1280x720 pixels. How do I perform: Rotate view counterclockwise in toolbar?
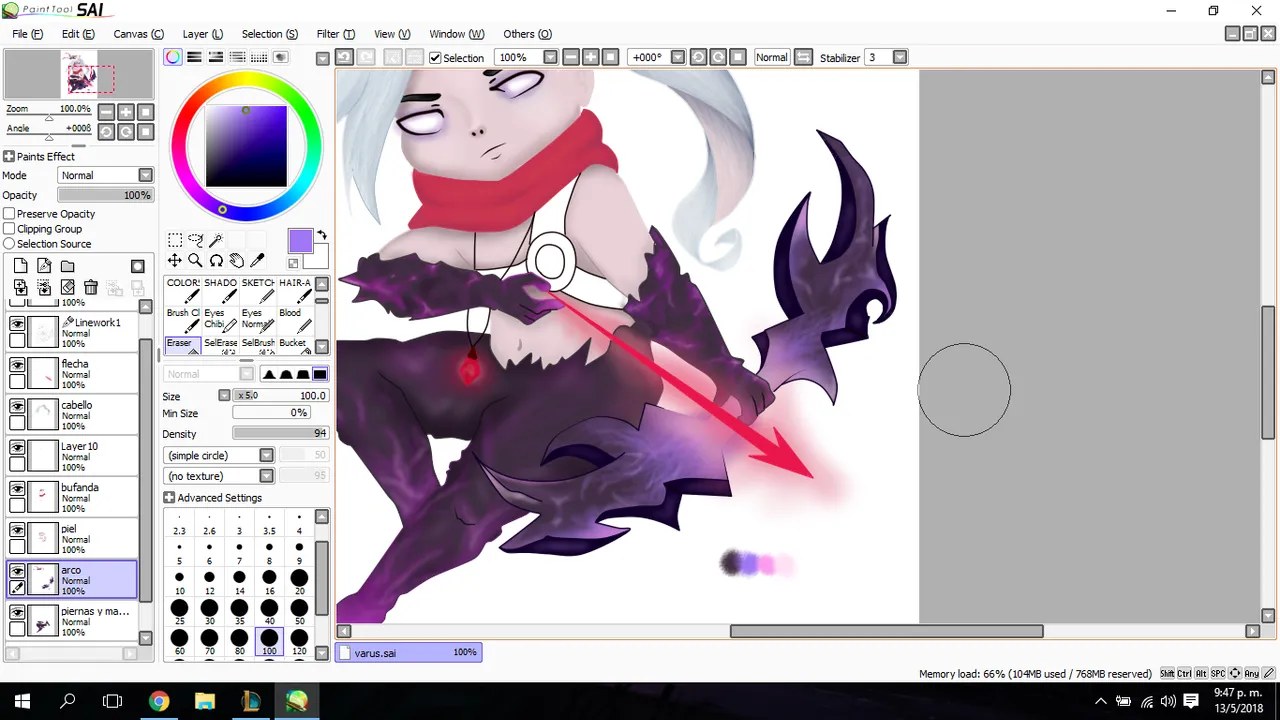(698, 57)
